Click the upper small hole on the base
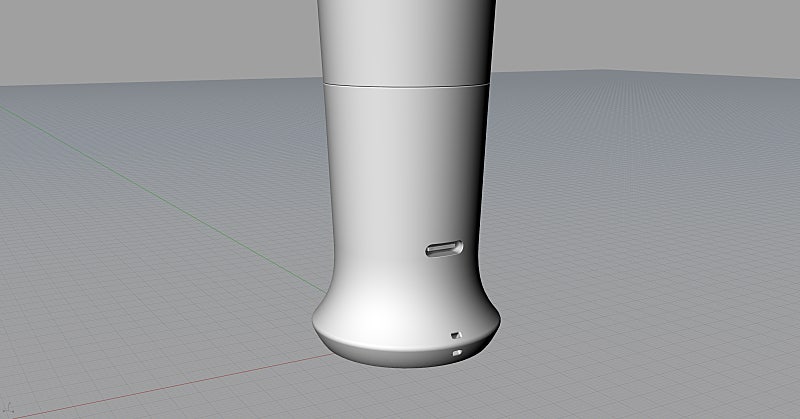The height and width of the screenshot is (419, 800). (456, 335)
